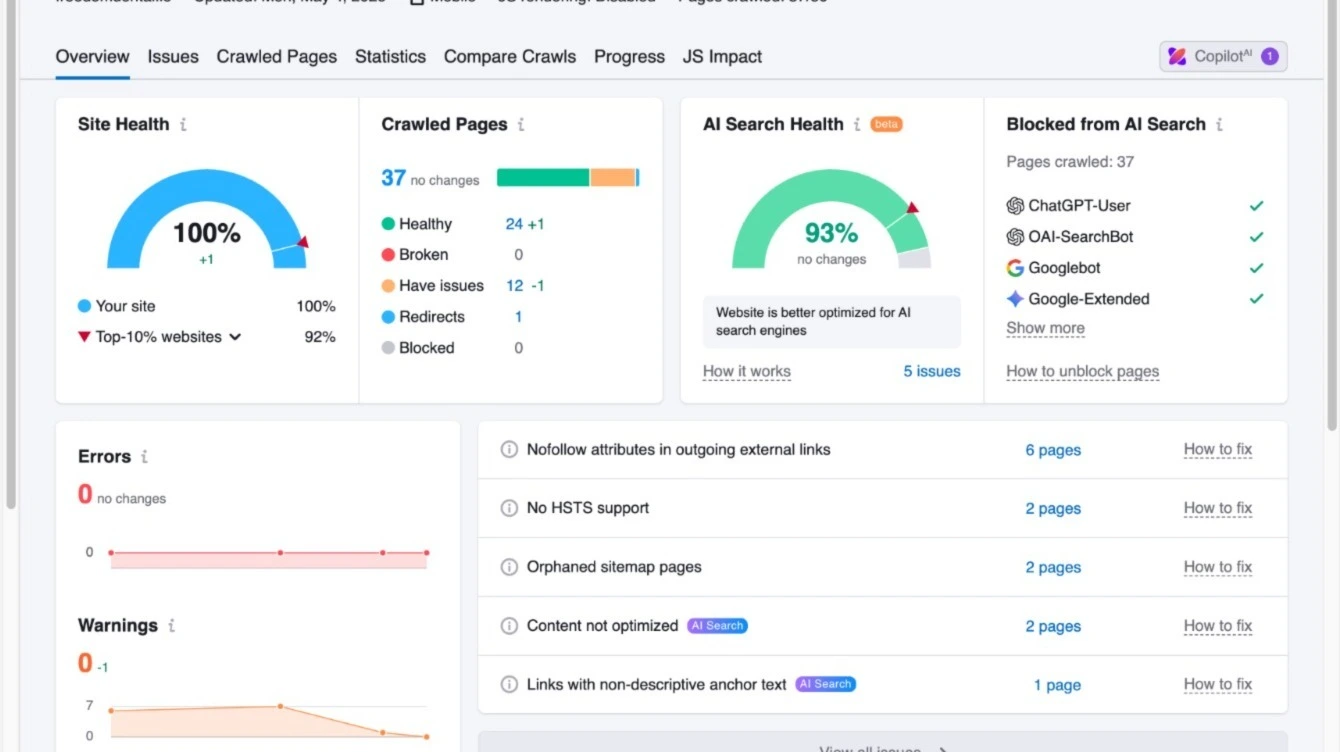Click the ChatGPT-User logo icon
This screenshot has width=1340, height=752.
1015,206
